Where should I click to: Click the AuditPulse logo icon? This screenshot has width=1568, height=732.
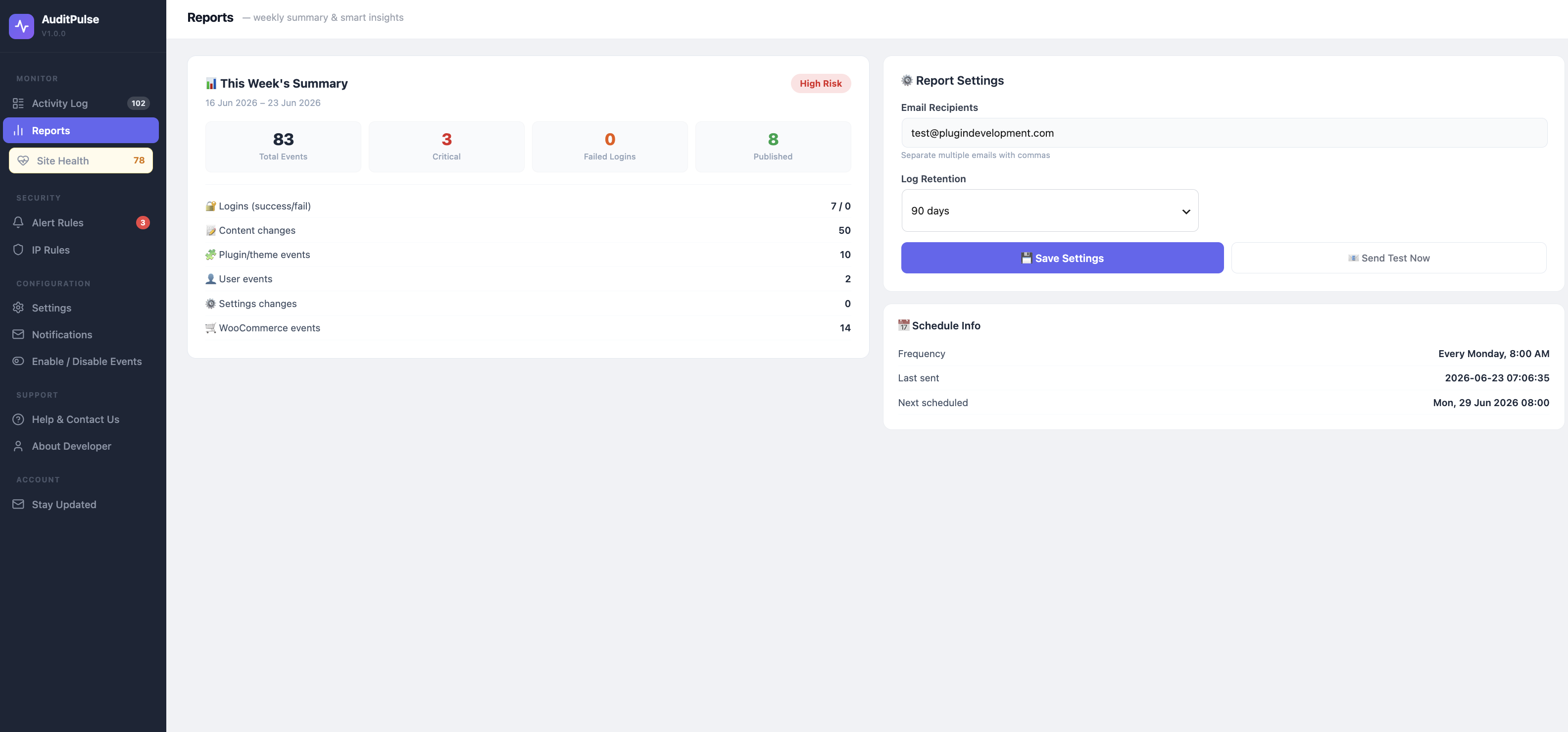pos(21,26)
